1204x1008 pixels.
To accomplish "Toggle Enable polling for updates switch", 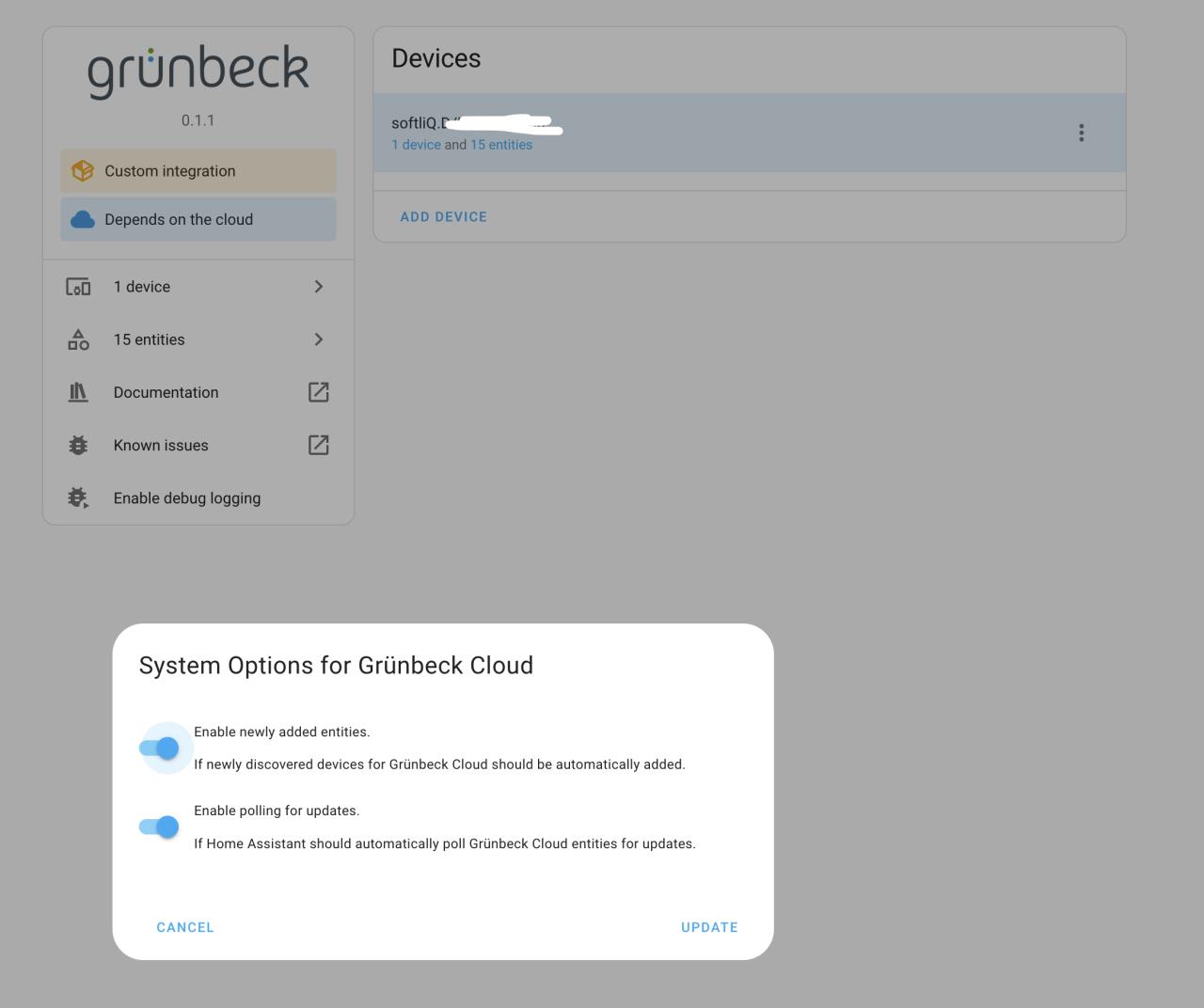I will [159, 827].
